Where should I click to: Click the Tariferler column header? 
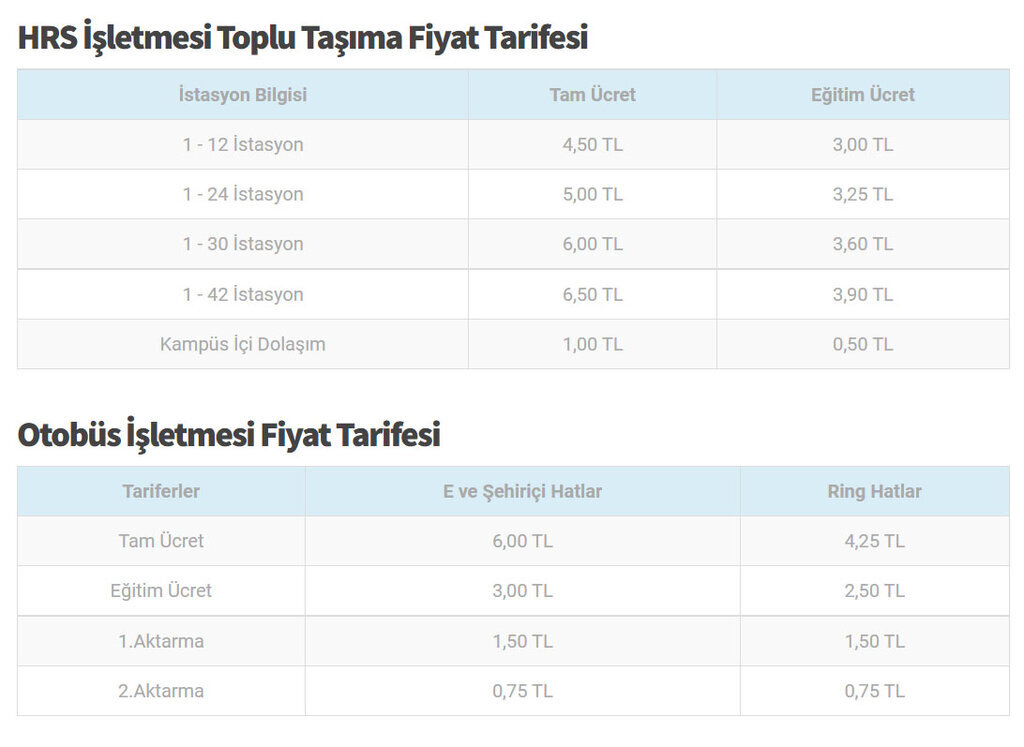pyautogui.click(x=161, y=491)
